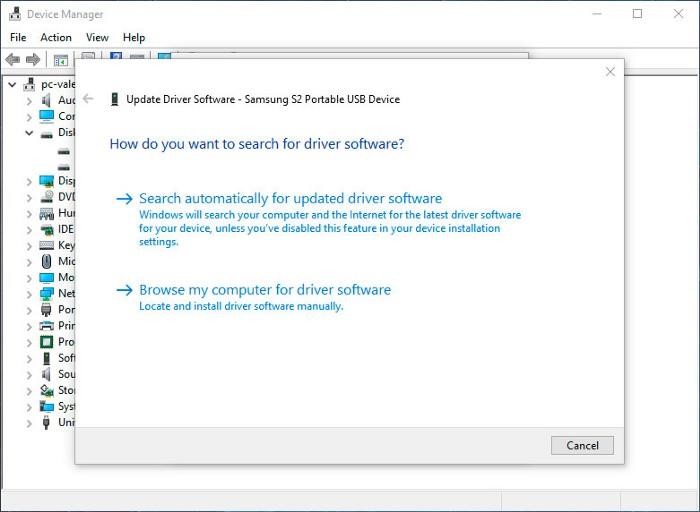Select the System devices category icon
The width and height of the screenshot is (700, 512).
point(46,407)
